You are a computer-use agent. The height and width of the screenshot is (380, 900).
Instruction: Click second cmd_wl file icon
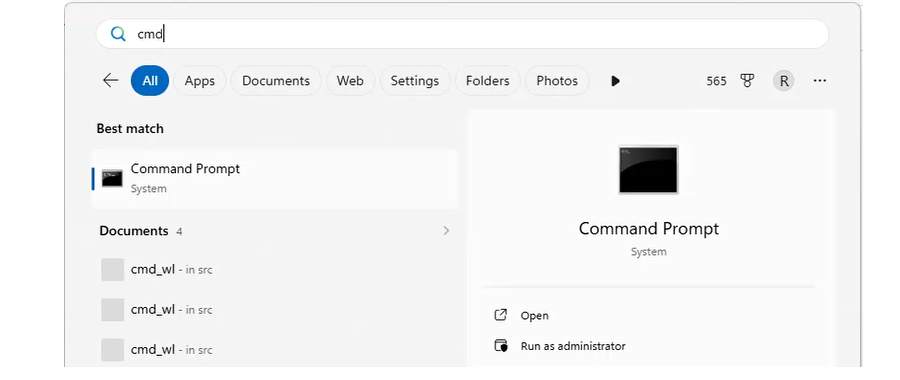point(112,309)
